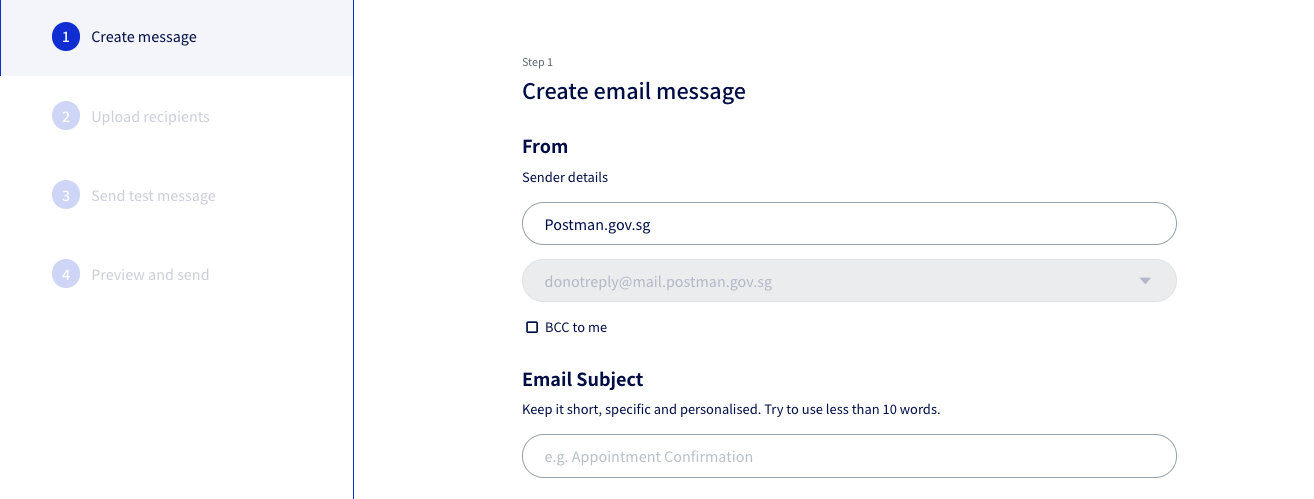Screen dimensions: 1314x499
Task: Tick the BCC to me checkbox square
Action: [x=532, y=327]
